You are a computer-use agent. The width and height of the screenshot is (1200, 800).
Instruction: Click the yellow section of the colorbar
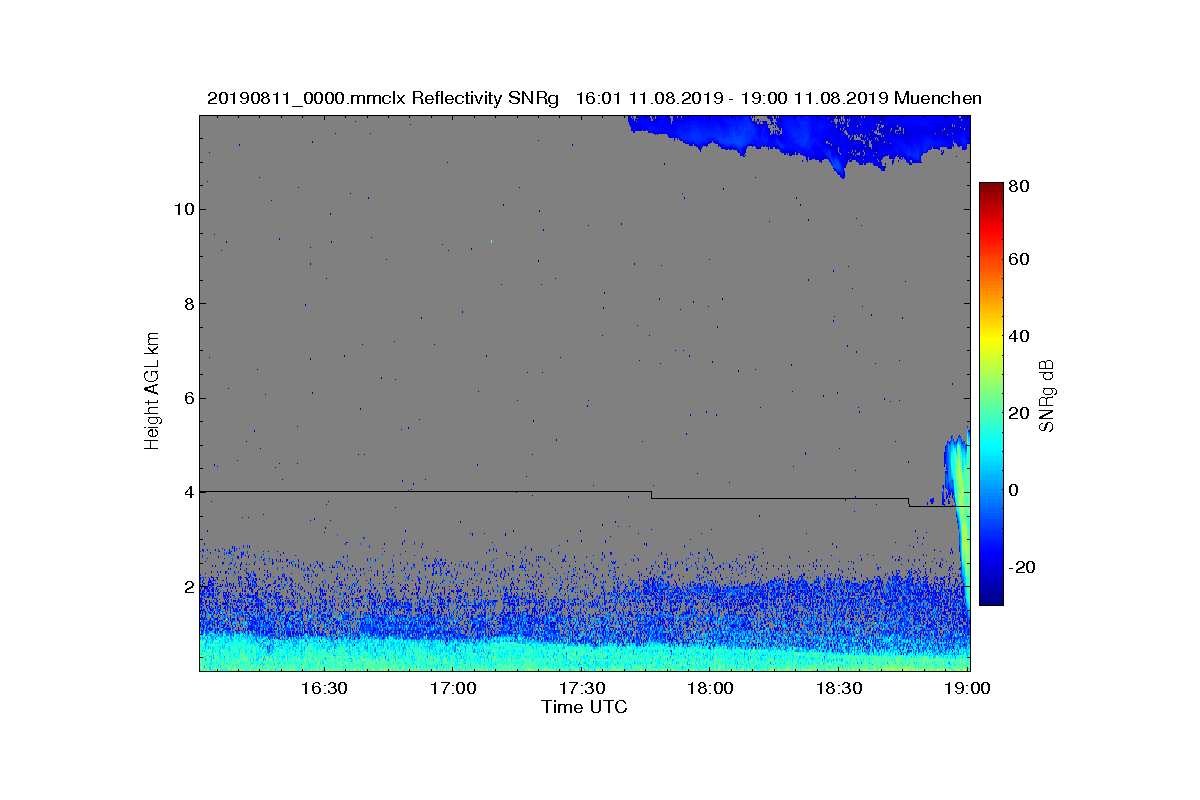pos(990,340)
